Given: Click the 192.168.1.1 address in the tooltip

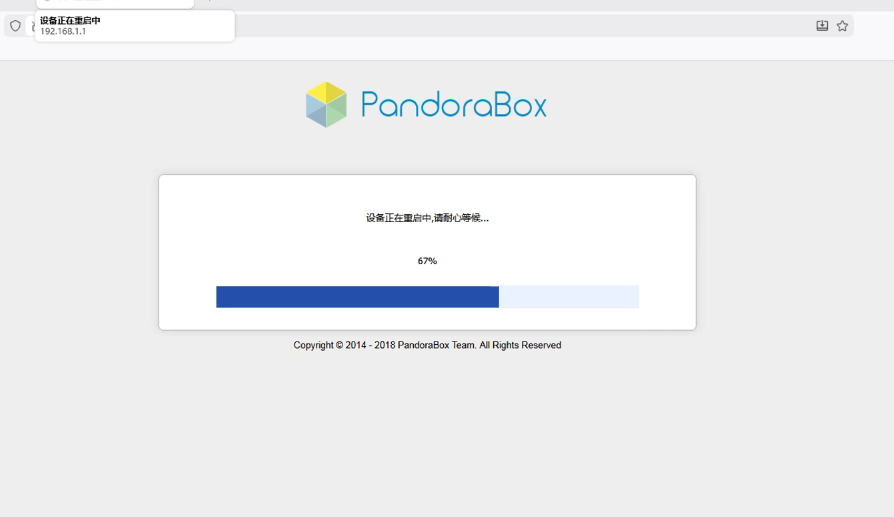Looking at the screenshot, I should 63,31.
